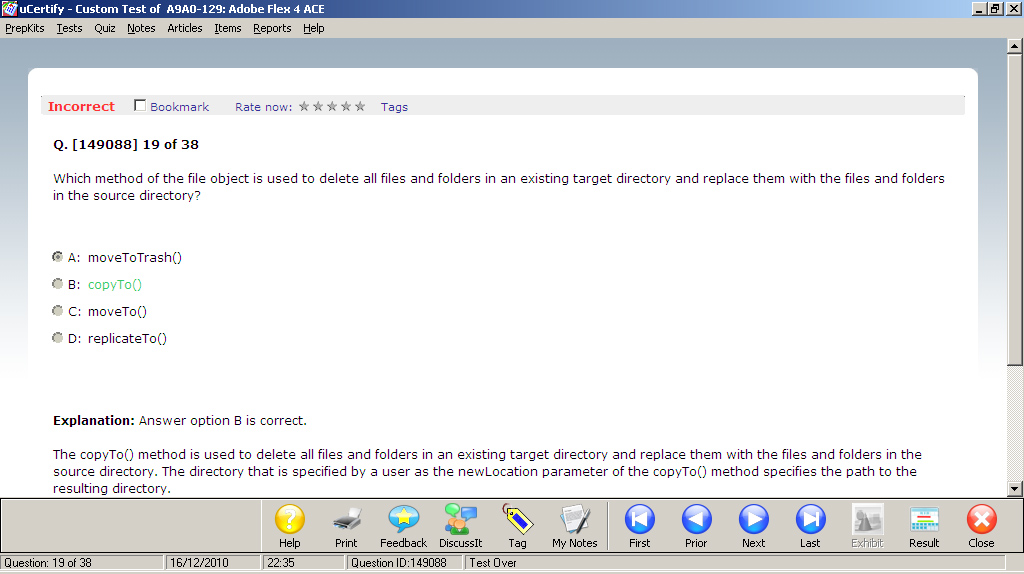Screen dimensions: 1024x574
Task: Open the Tests menu
Action: [x=69, y=28]
